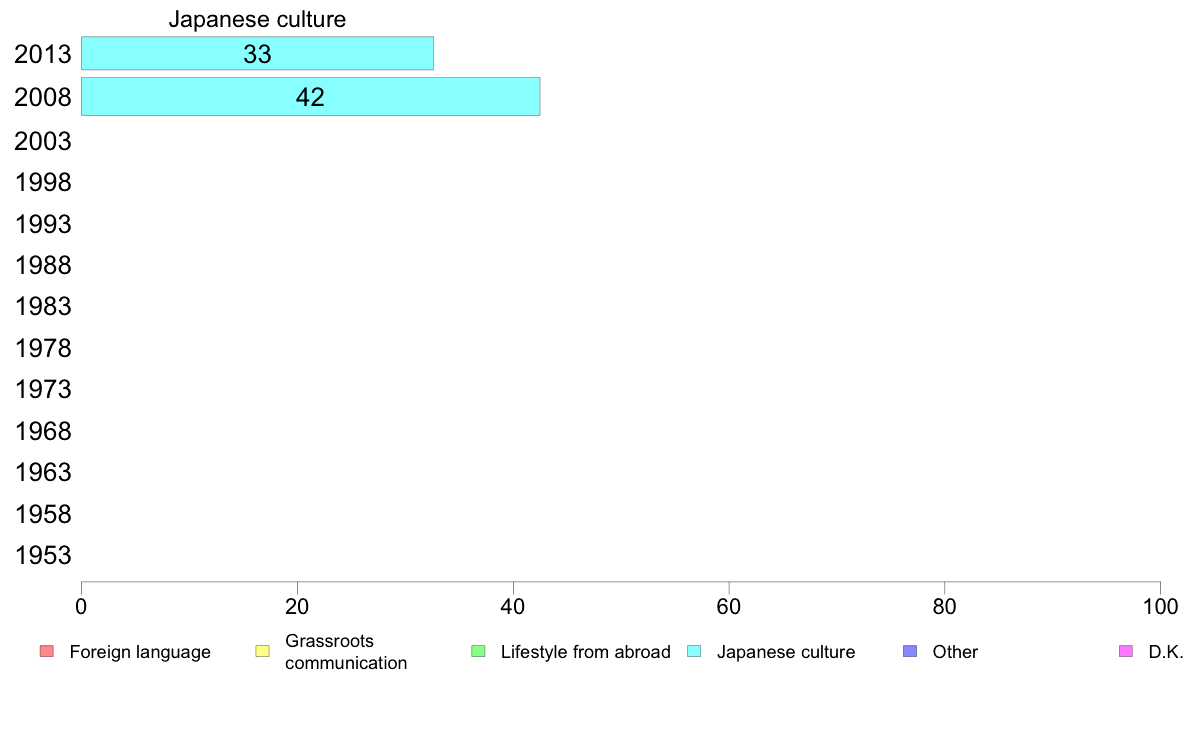The height and width of the screenshot is (736, 1188).
Task: Click the Lifestyle from abroad legend text
Action: [x=586, y=652]
